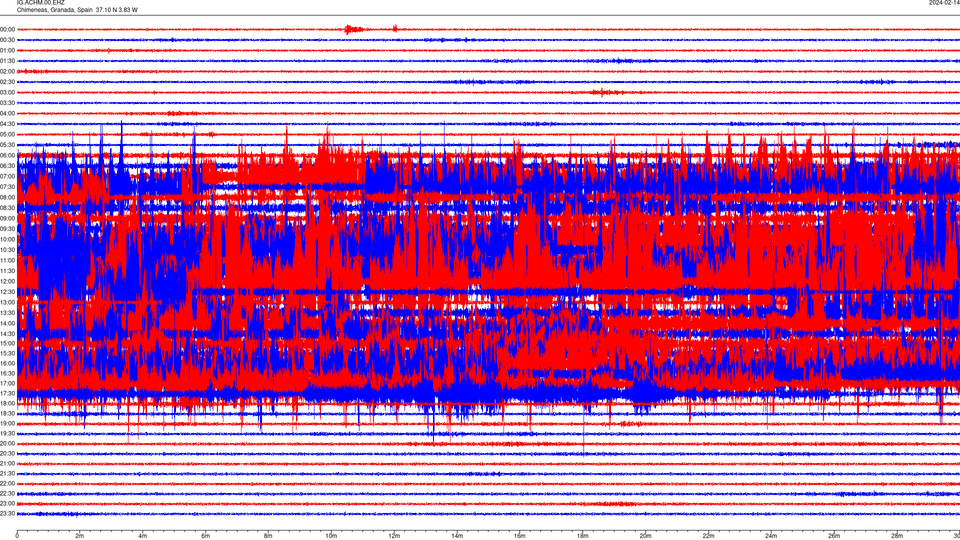This screenshot has width=960, height=540.
Task: Select the 23:30 time label
Action: [x=7, y=514]
